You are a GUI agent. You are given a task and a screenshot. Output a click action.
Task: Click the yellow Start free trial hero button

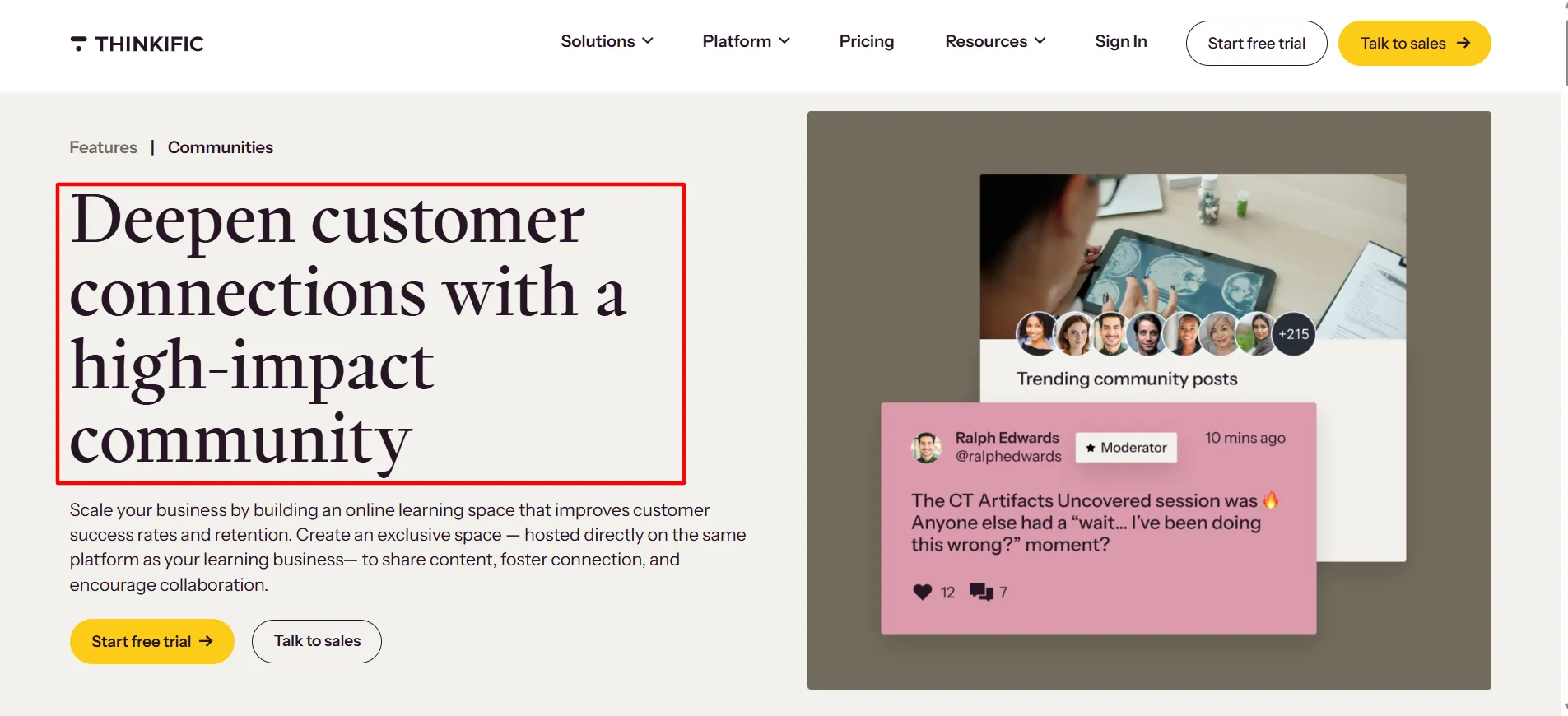click(152, 641)
